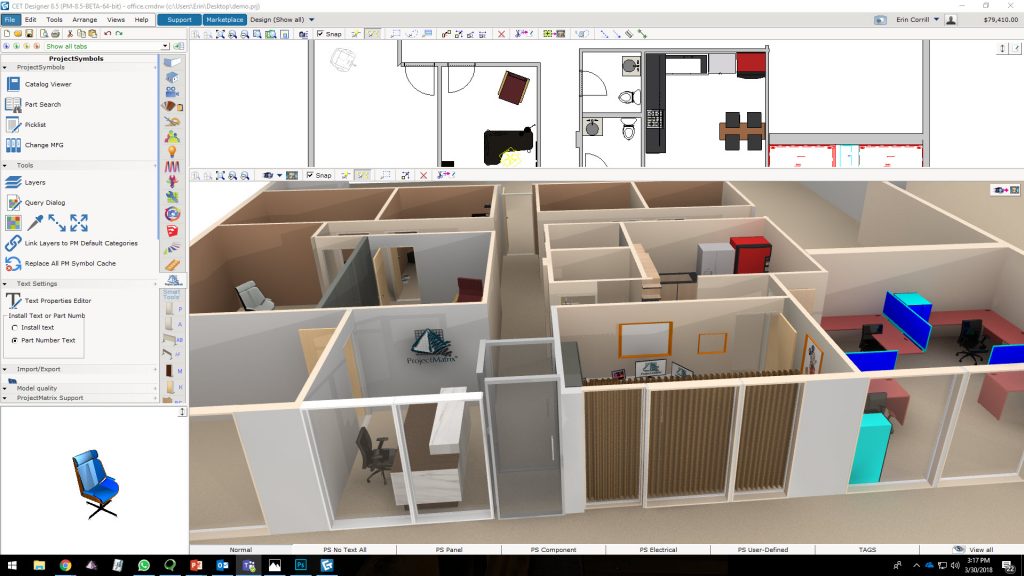Click the Picklist icon

[x=13, y=125]
